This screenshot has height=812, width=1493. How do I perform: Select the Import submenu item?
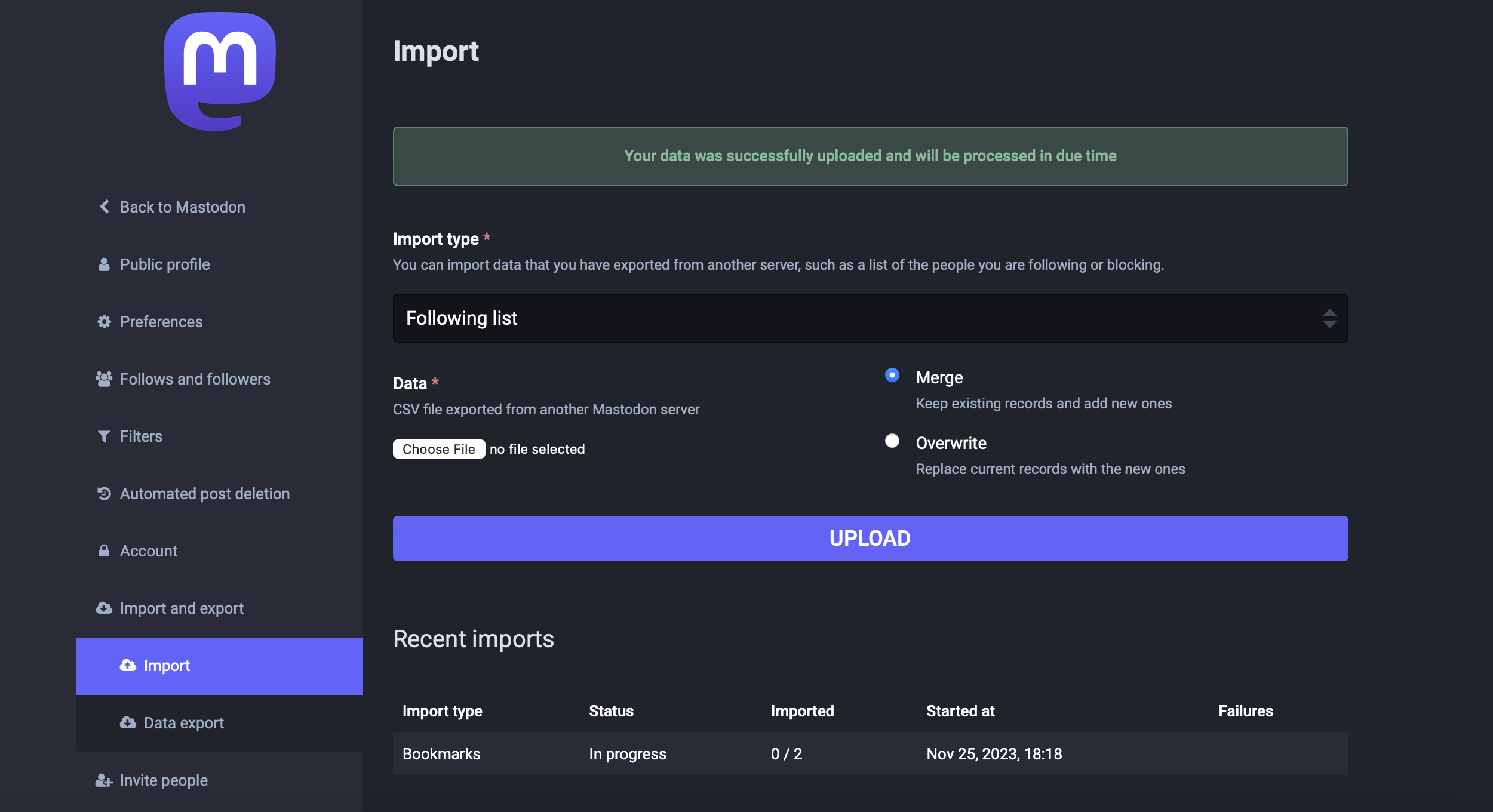(167, 666)
